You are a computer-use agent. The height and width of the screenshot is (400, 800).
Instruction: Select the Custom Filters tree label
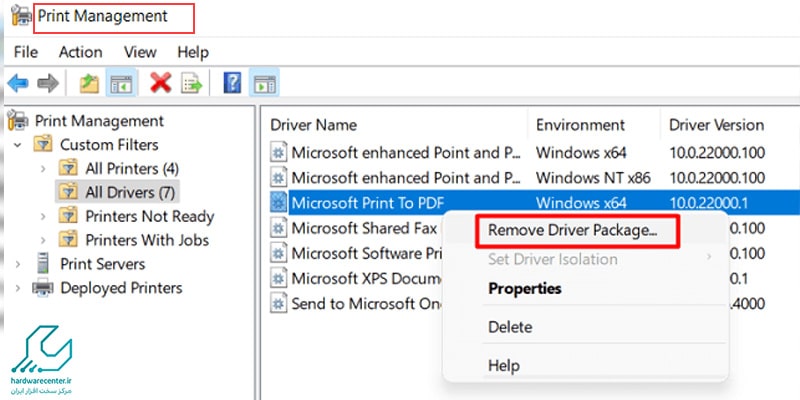point(109,144)
